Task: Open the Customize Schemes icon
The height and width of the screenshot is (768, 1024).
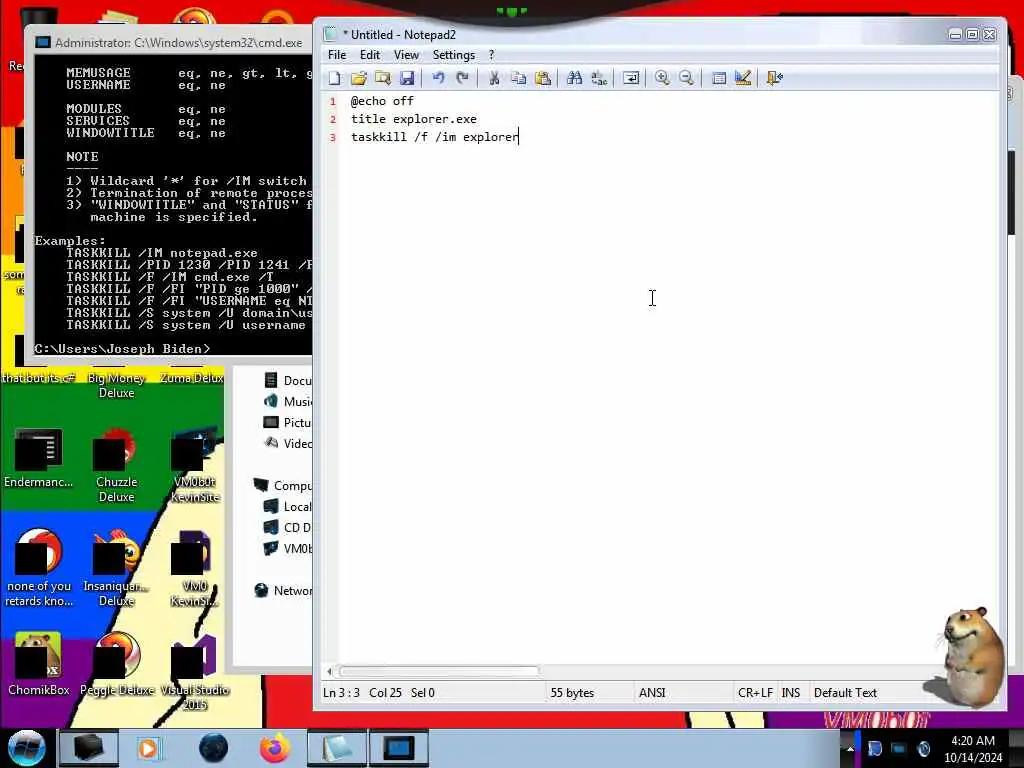Action: pyautogui.click(x=743, y=78)
